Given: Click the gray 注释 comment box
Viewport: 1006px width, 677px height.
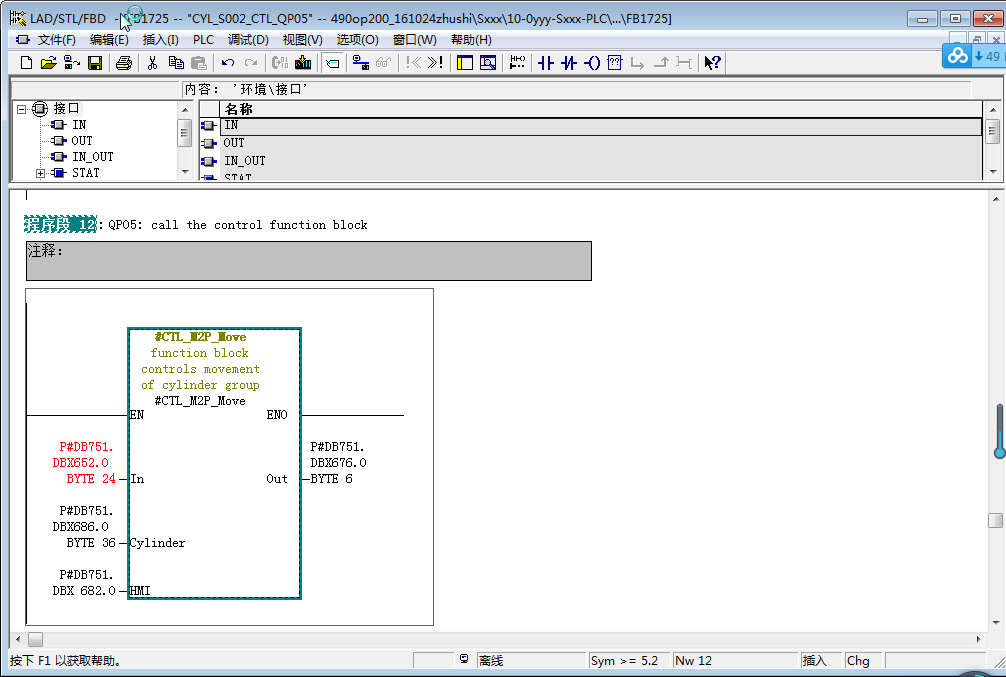Looking at the screenshot, I should coord(308,261).
